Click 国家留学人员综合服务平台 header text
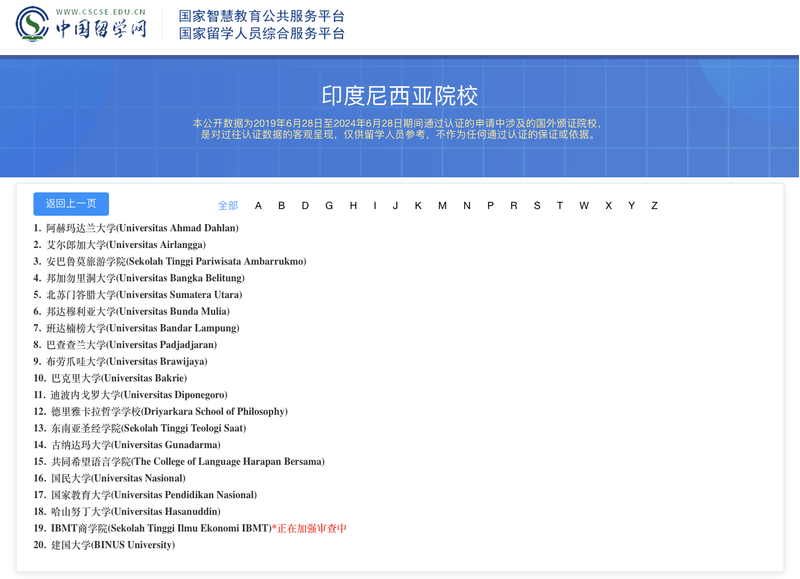 (262, 33)
